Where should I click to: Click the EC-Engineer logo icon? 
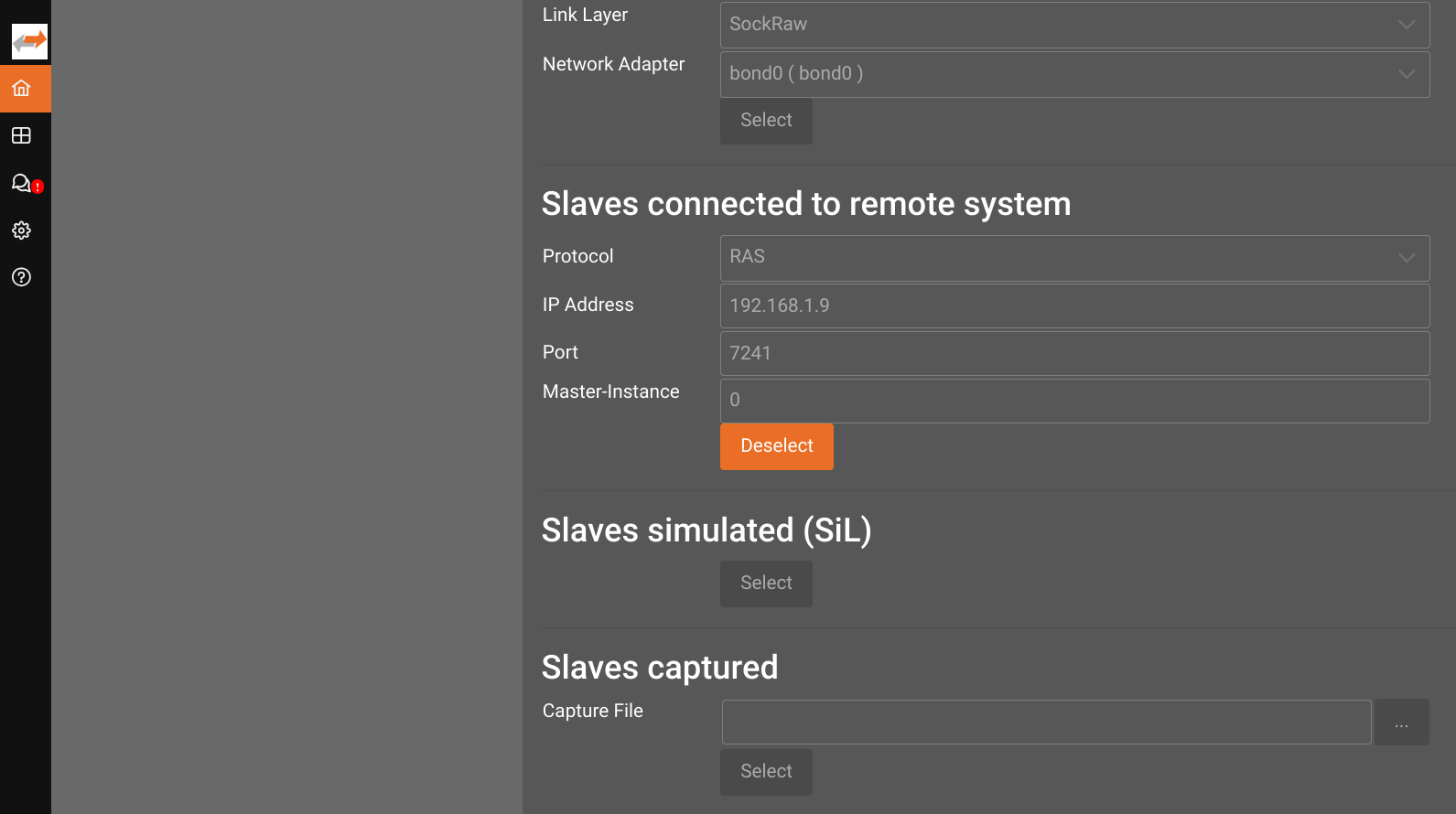[29, 41]
